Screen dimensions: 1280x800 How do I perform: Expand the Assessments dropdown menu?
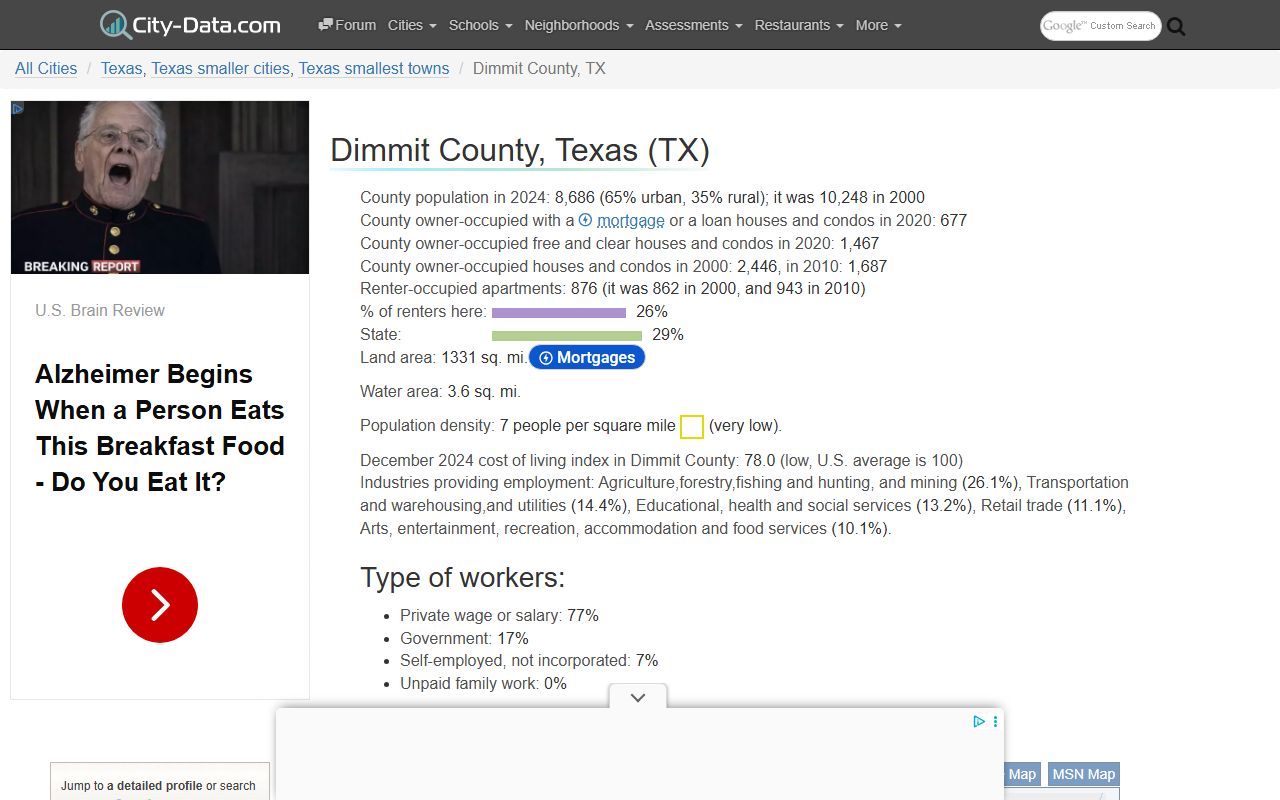tap(694, 25)
